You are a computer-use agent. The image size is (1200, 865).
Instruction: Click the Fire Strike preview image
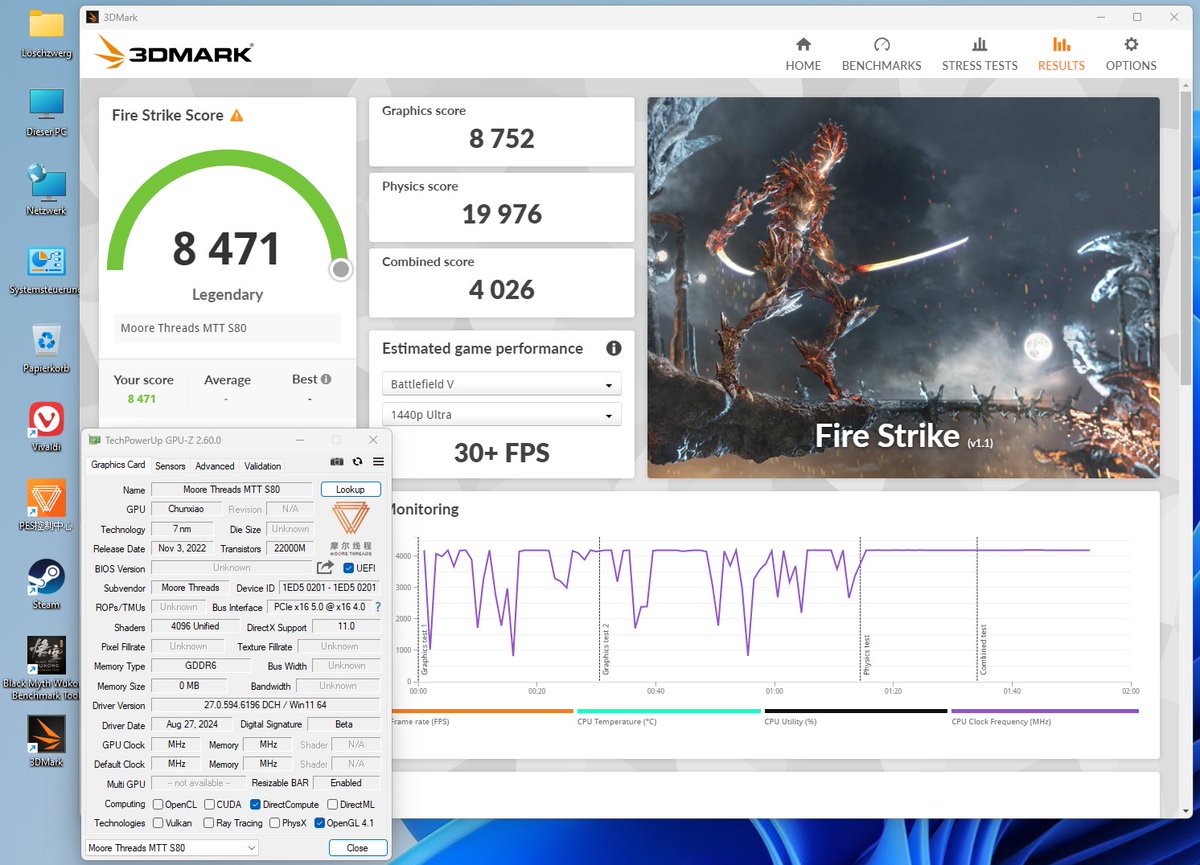(x=903, y=287)
